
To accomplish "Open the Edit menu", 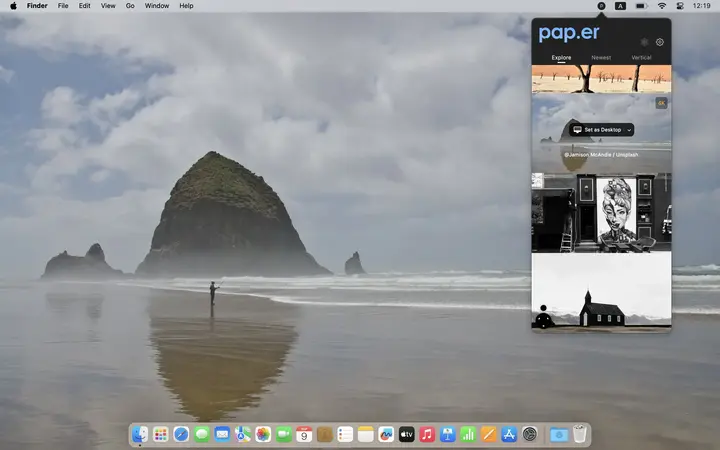I will 84,6.
